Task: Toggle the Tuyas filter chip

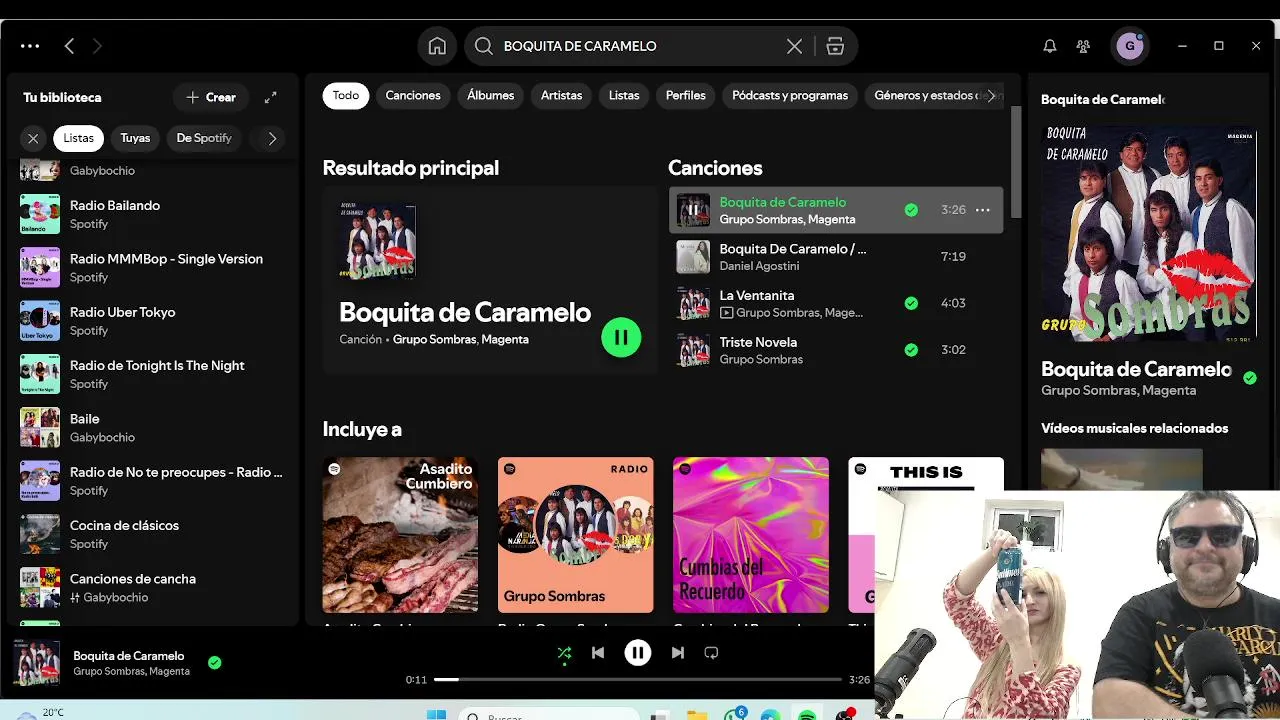Action: tap(135, 138)
